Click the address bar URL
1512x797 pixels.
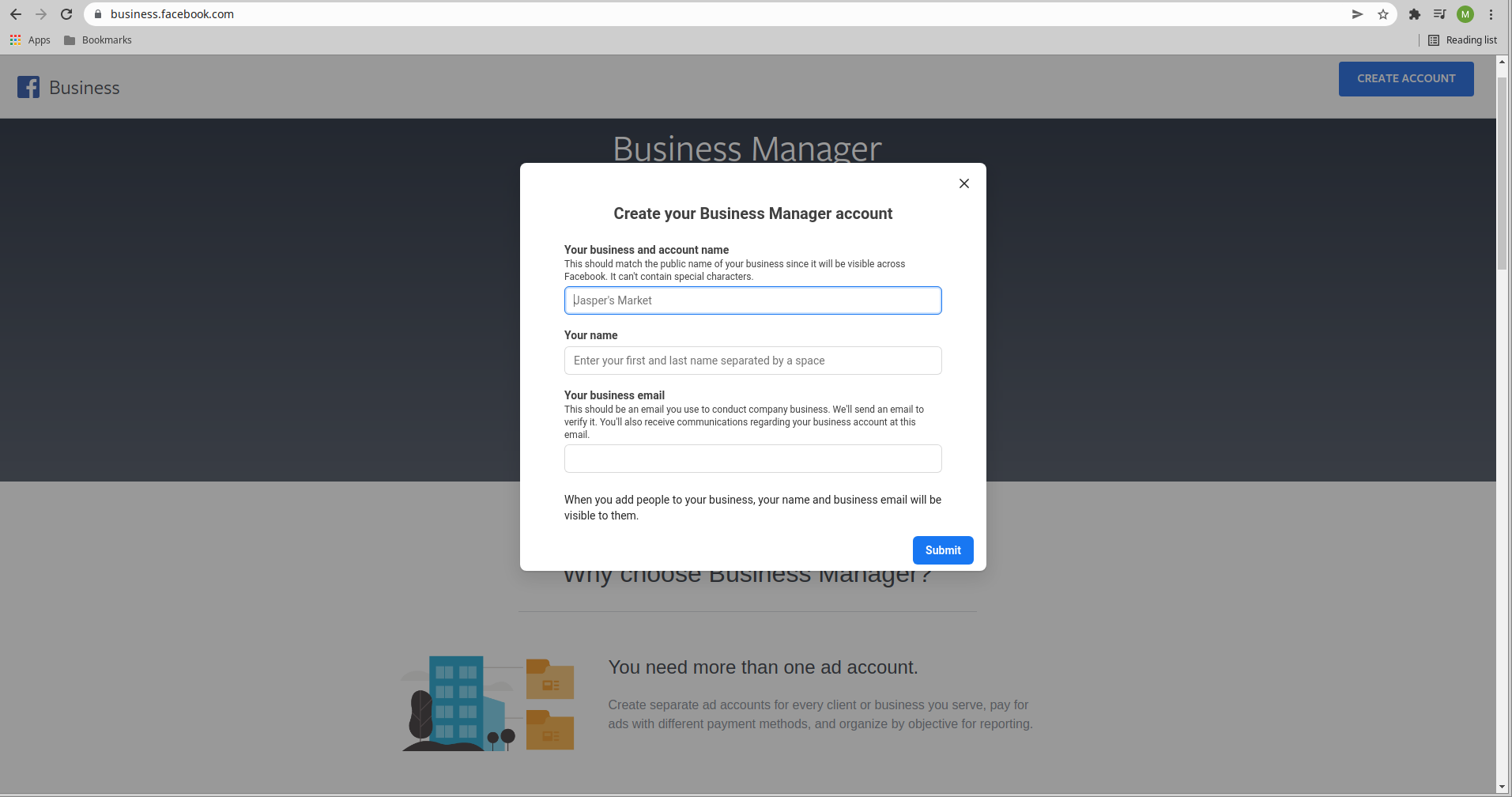coord(172,14)
